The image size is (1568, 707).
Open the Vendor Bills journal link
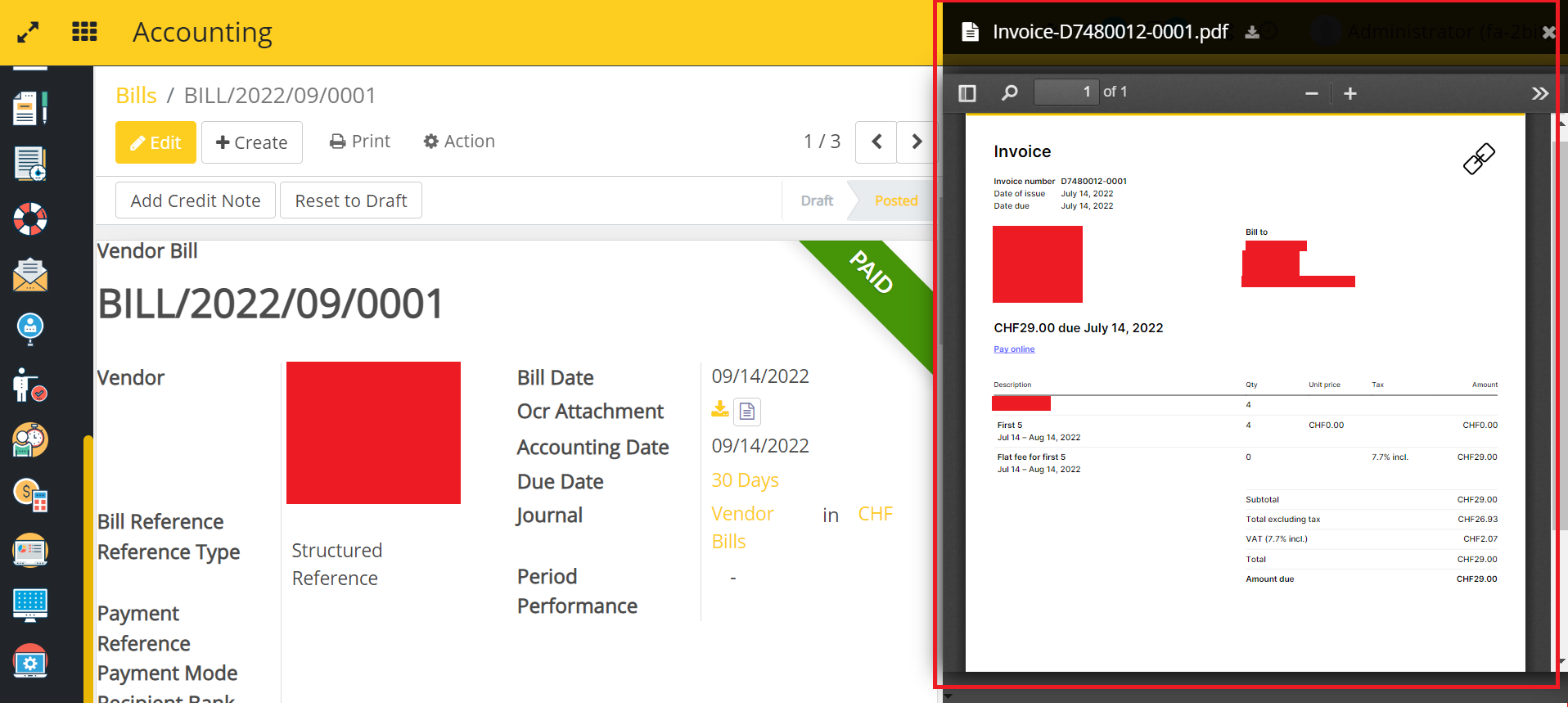(x=742, y=528)
